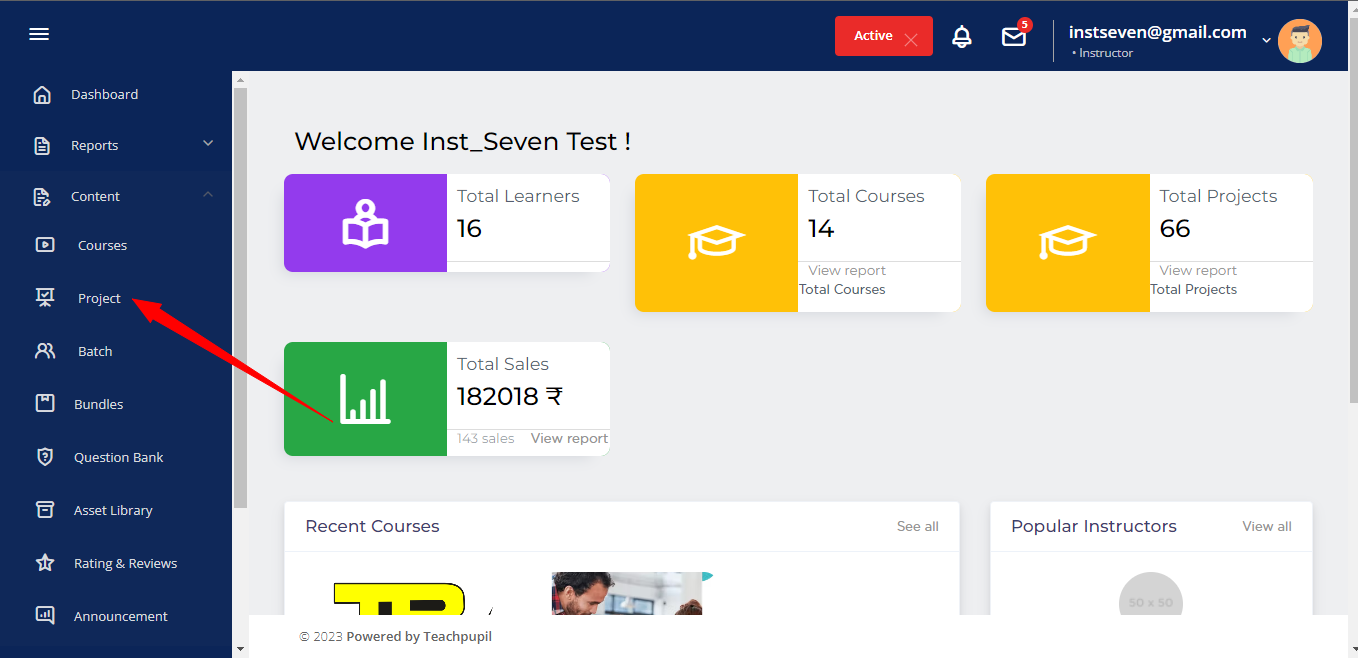The width and height of the screenshot is (1358, 658).
Task: Click View all for Popular Instructors
Action: click(1266, 526)
